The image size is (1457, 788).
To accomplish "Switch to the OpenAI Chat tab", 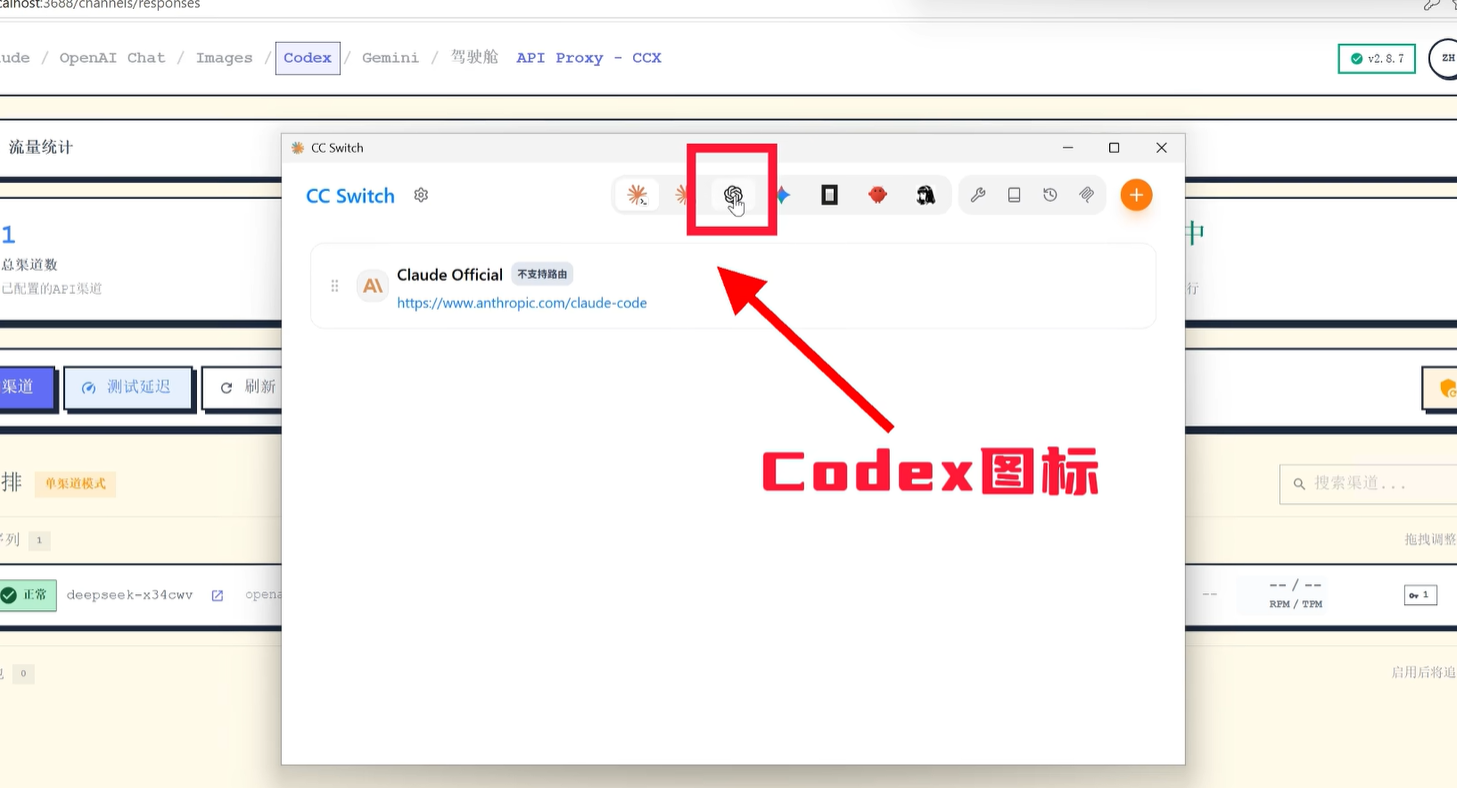I will pos(112,58).
